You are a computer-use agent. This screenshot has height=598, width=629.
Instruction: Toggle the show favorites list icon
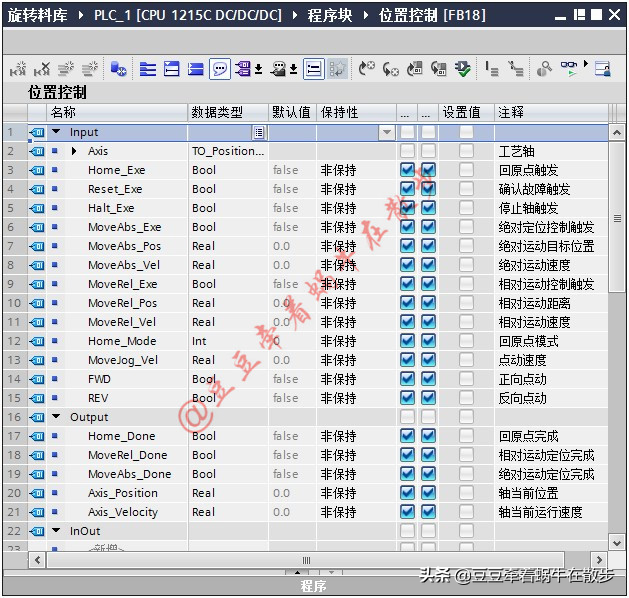(x=313, y=69)
